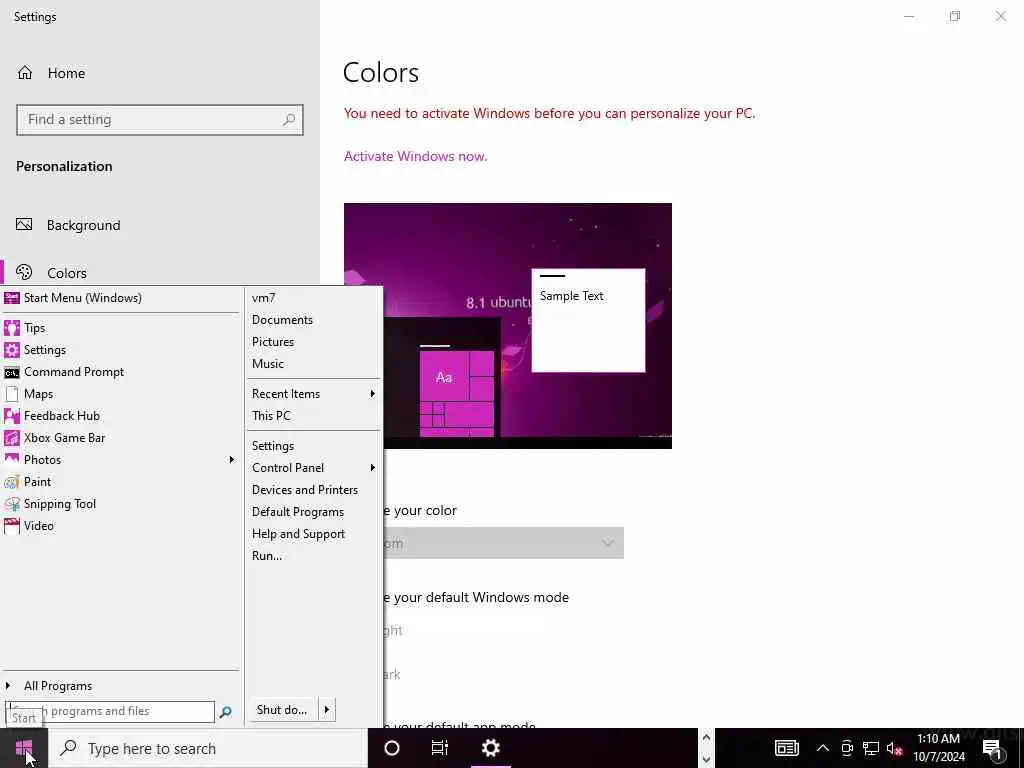
Task: Click the muted volume tray icon
Action: [895, 748]
